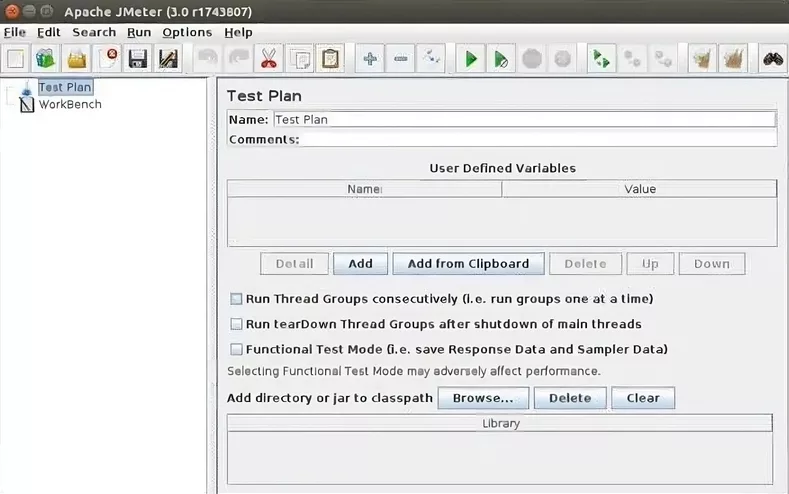Open the Options menu
Viewport: 789px width, 494px height.
click(187, 32)
